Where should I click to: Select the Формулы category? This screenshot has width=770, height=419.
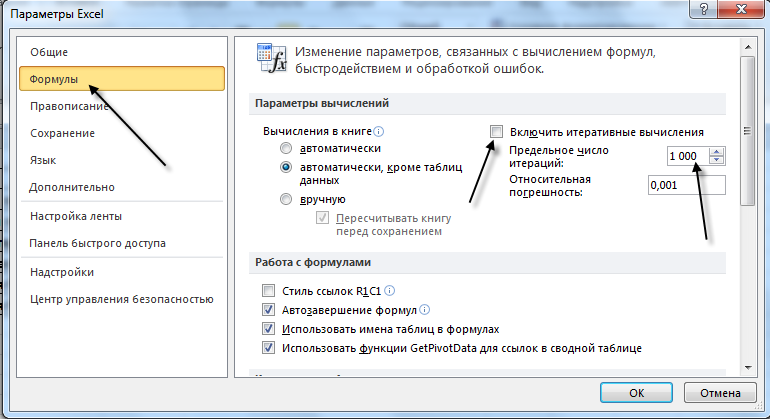(x=122, y=79)
